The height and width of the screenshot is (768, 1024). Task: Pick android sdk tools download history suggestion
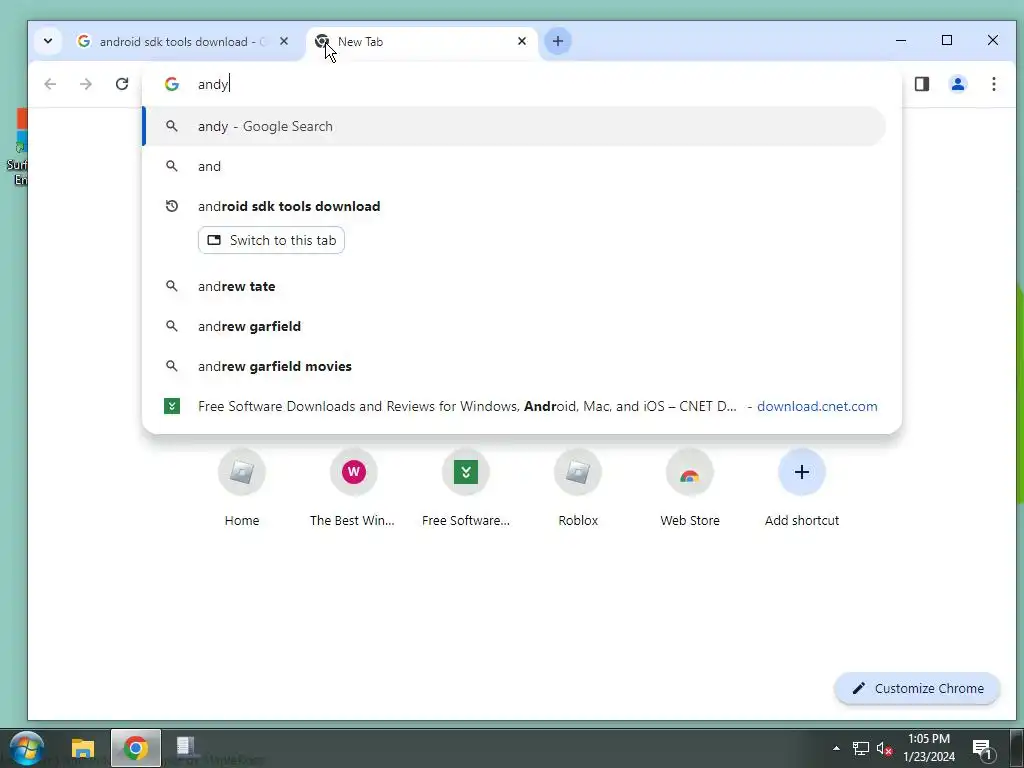(x=514, y=206)
